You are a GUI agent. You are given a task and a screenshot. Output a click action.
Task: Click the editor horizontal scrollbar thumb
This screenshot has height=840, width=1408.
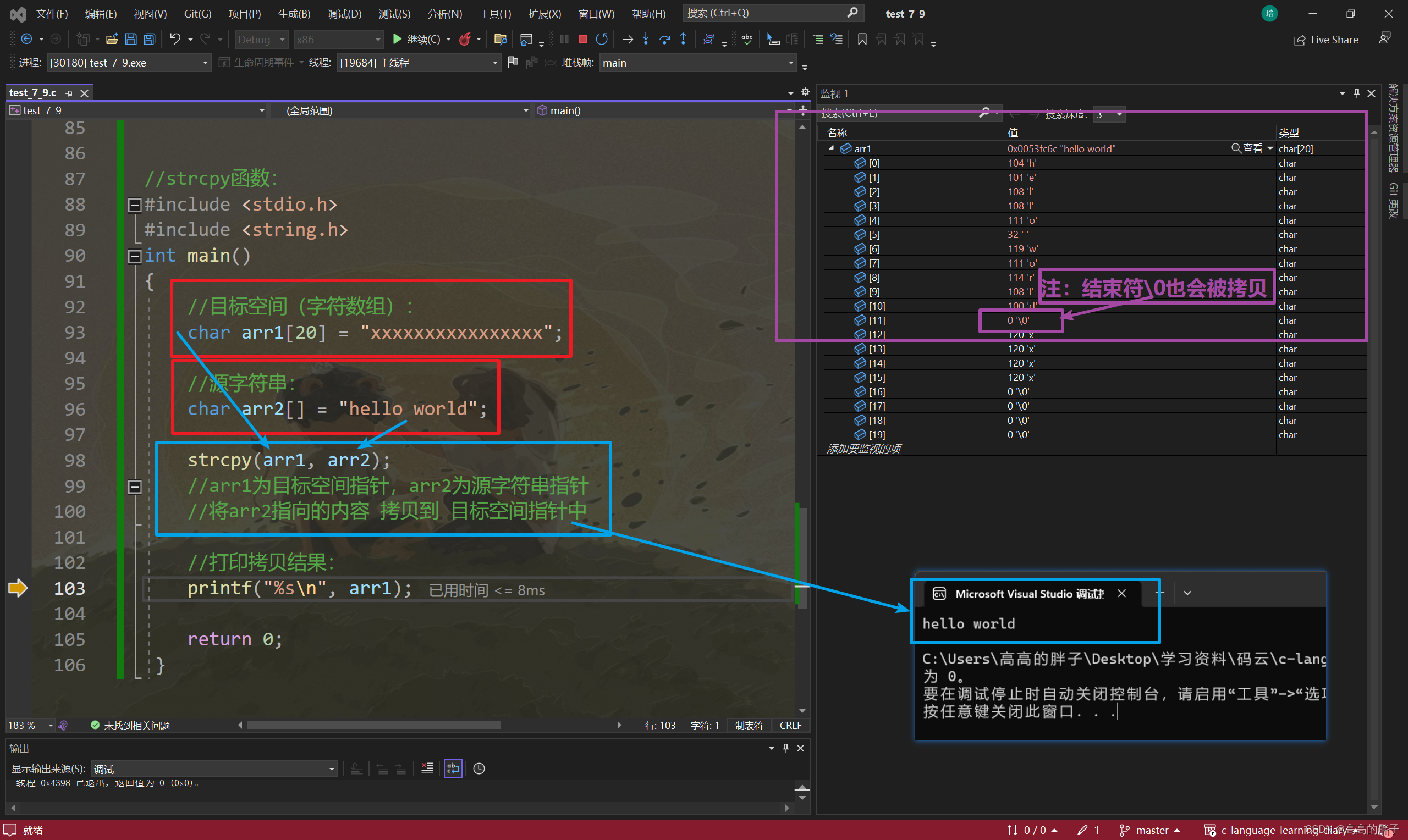373,725
